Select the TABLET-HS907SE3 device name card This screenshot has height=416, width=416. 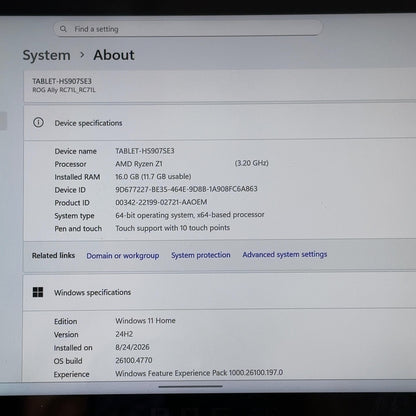pos(220,86)
